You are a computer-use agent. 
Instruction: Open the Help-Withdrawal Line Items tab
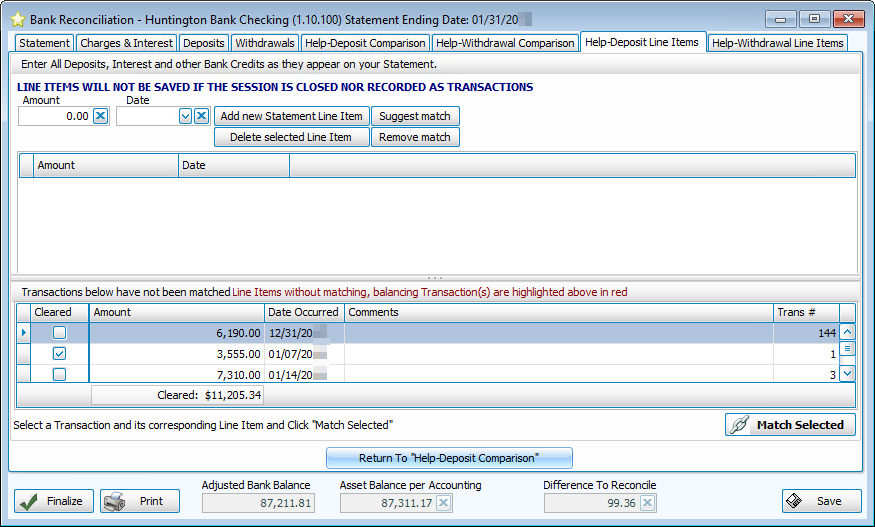click(777, 43)
